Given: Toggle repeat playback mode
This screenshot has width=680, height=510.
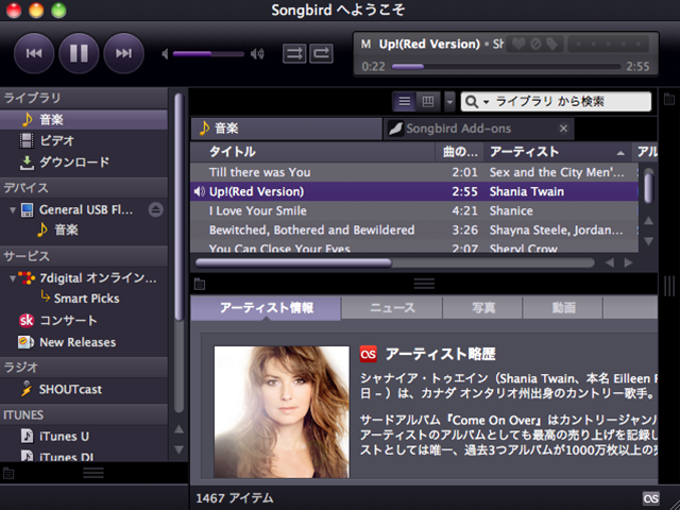Looking at the screenshot, I should pos(321,54).
